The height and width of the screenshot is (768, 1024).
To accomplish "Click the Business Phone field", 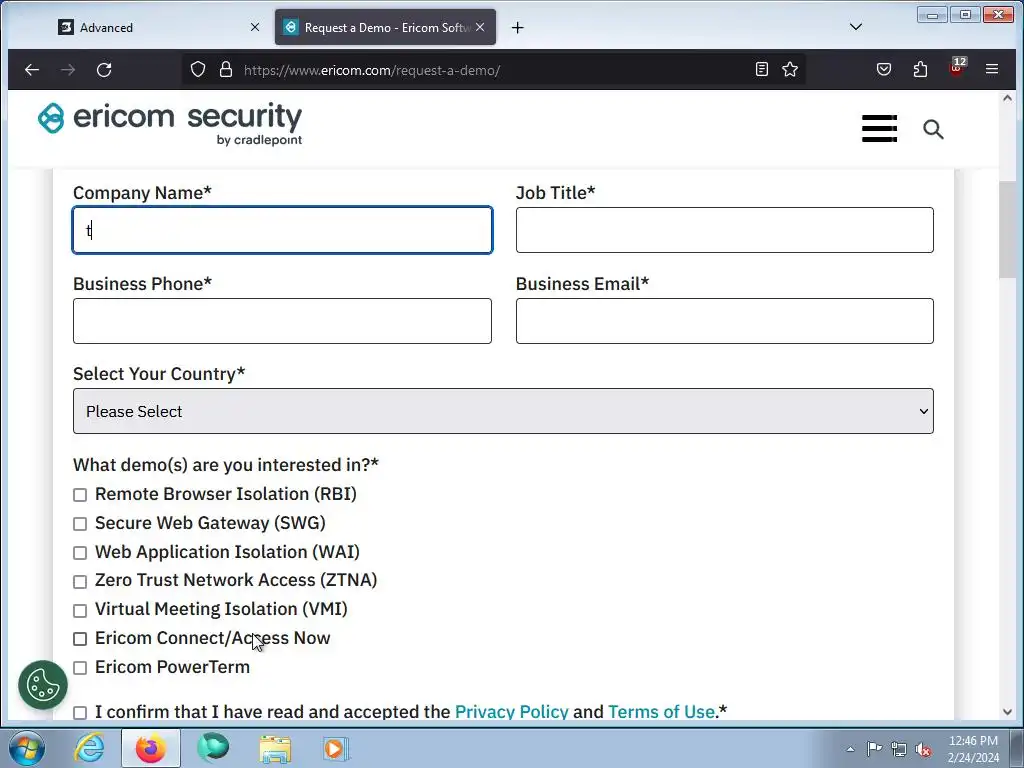I will click(282, 321).
